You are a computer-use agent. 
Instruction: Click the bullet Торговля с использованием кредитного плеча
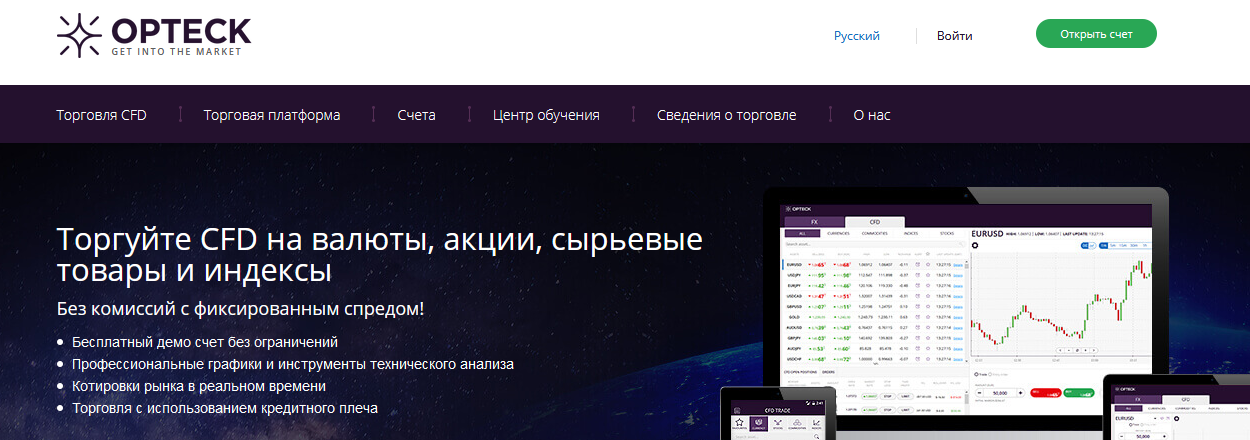coord(225,408)
